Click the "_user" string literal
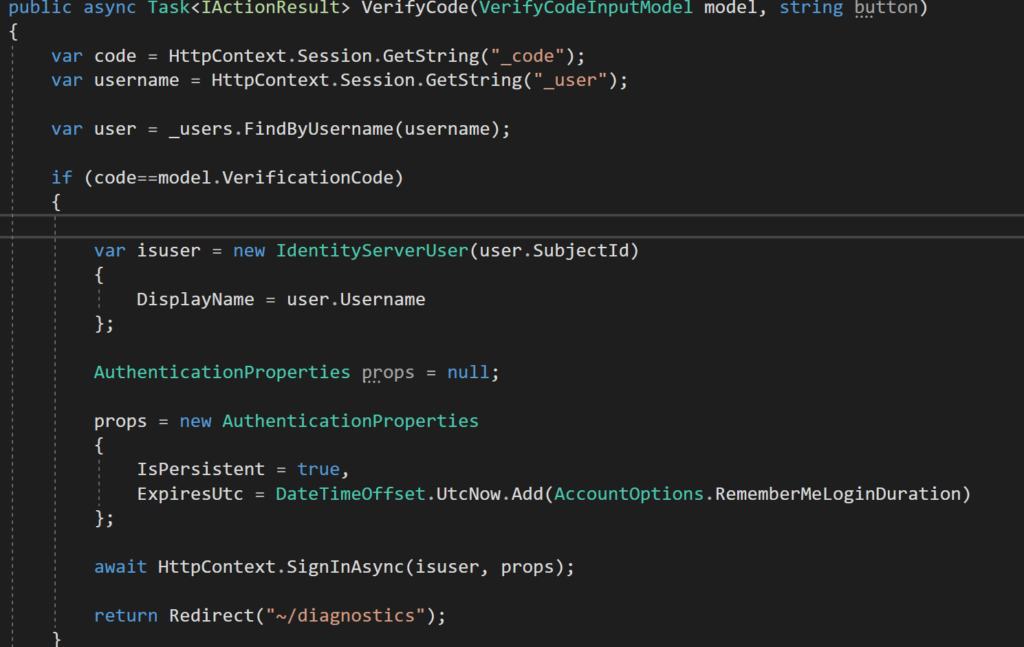Viewport: 1024px width, 647px height. (x=570, y=80)
